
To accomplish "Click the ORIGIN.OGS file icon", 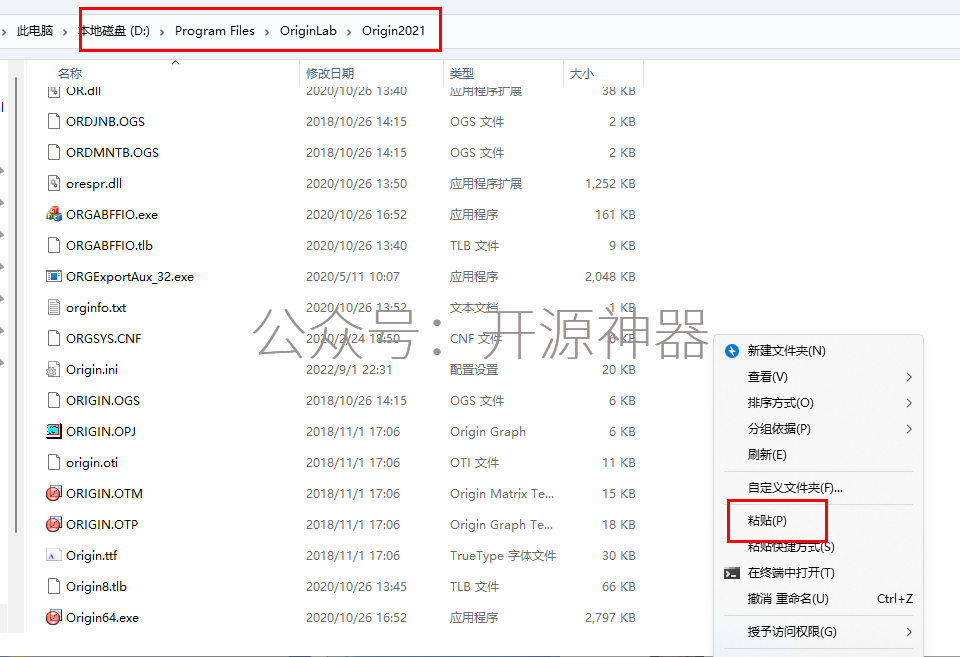I will click(54, 400).
